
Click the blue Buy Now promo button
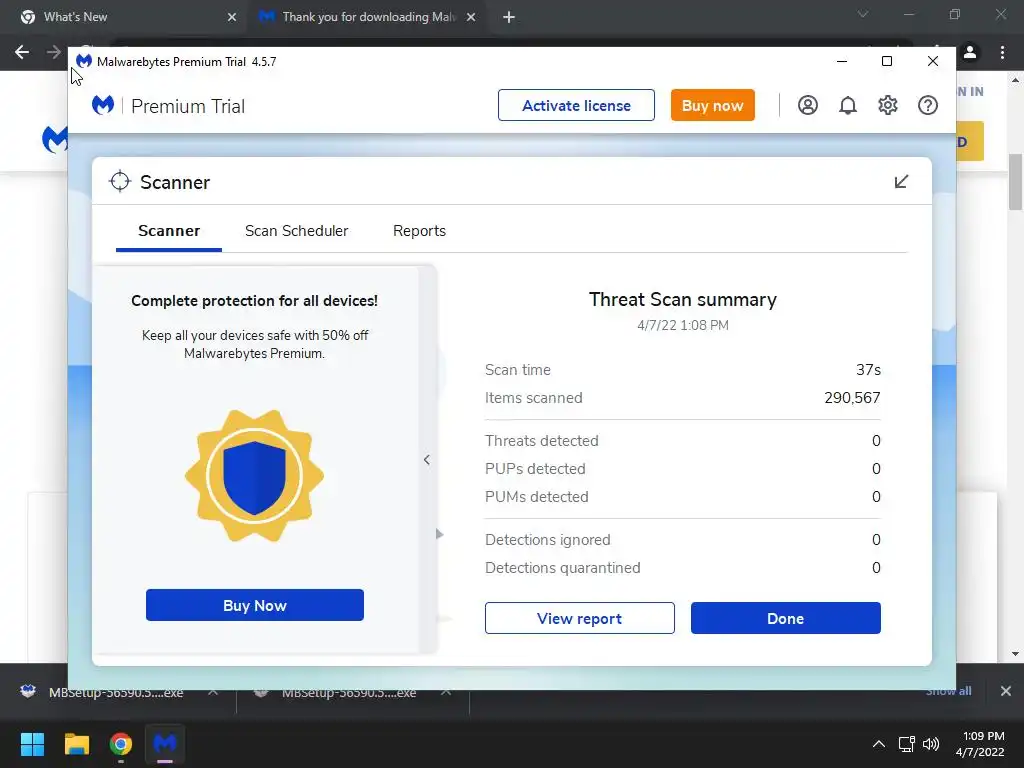[255, 605]
